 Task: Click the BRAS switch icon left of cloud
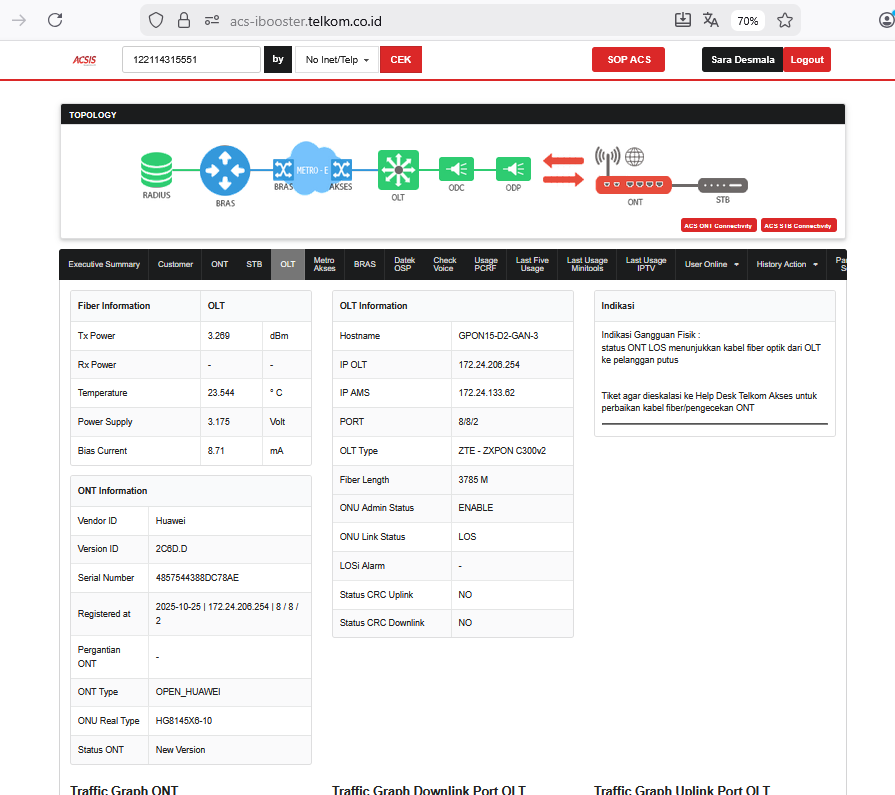pyautogui.click(x=283, y=170)
